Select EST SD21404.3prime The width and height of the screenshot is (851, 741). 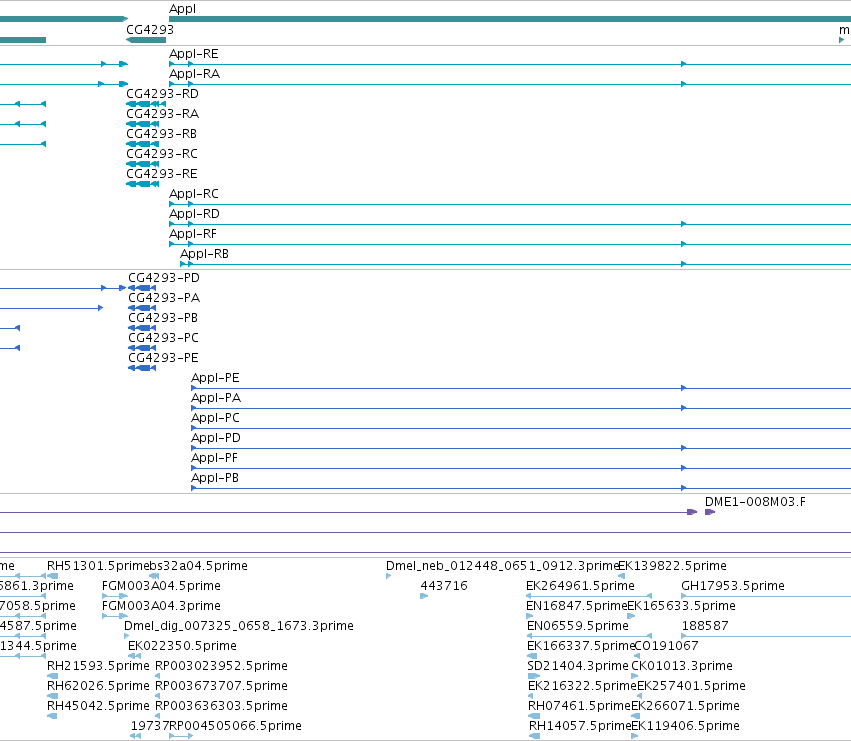578,667
